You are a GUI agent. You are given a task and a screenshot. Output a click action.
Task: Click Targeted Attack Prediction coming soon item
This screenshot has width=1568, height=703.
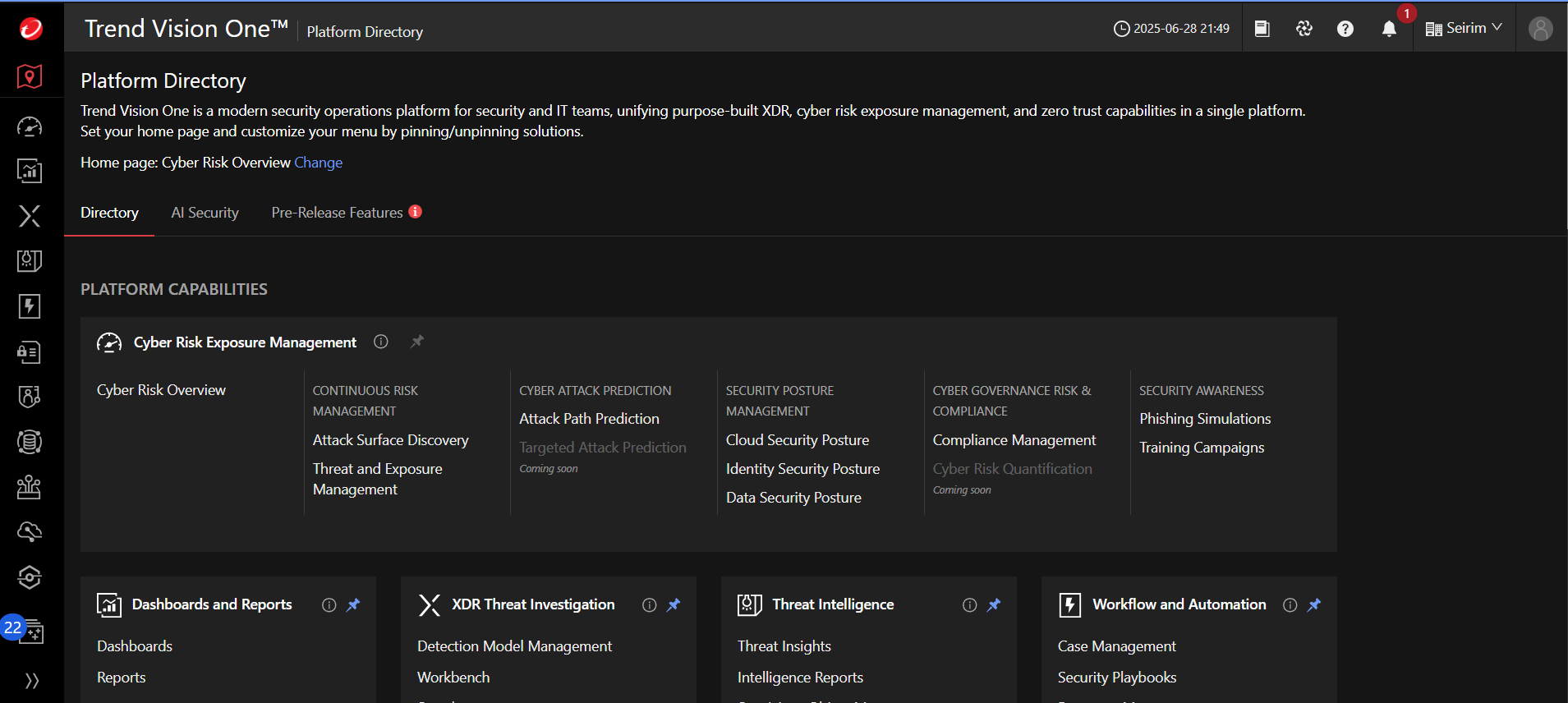[603, 448]
